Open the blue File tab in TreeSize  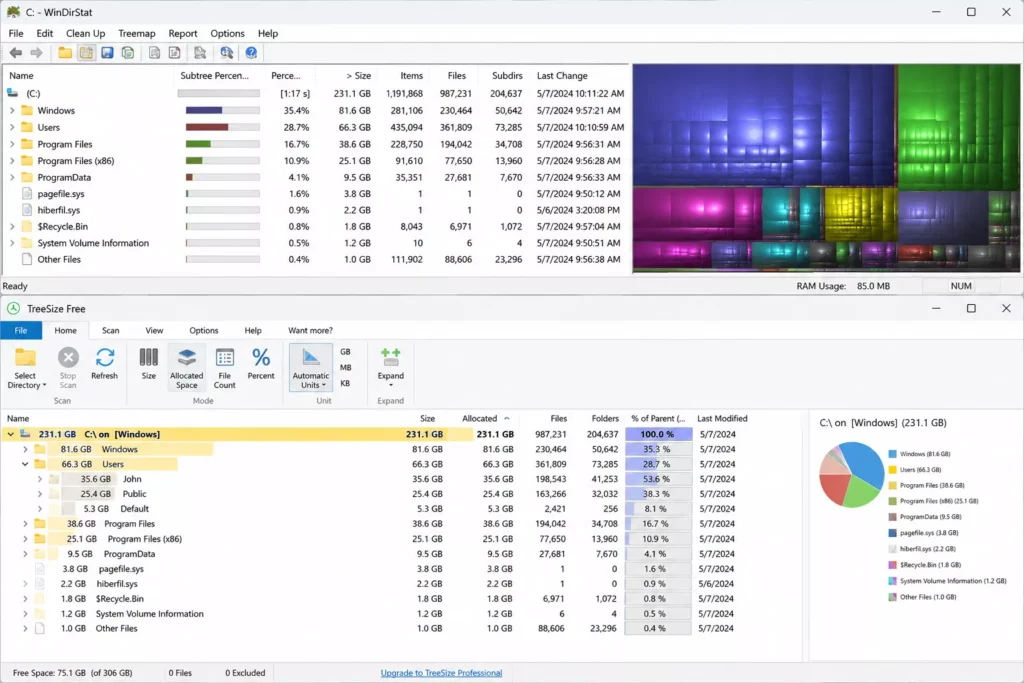21,330
